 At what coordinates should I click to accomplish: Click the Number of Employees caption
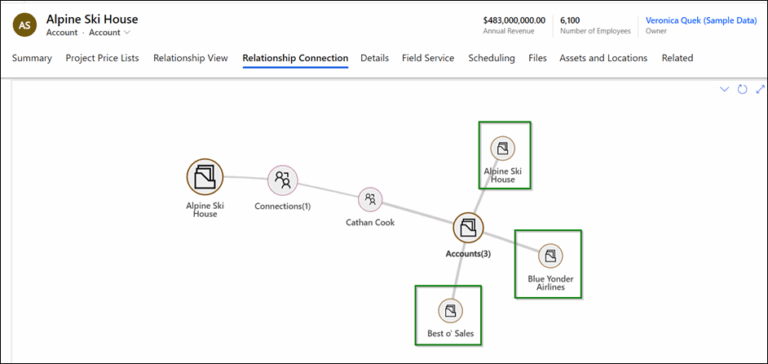(596, 31)
